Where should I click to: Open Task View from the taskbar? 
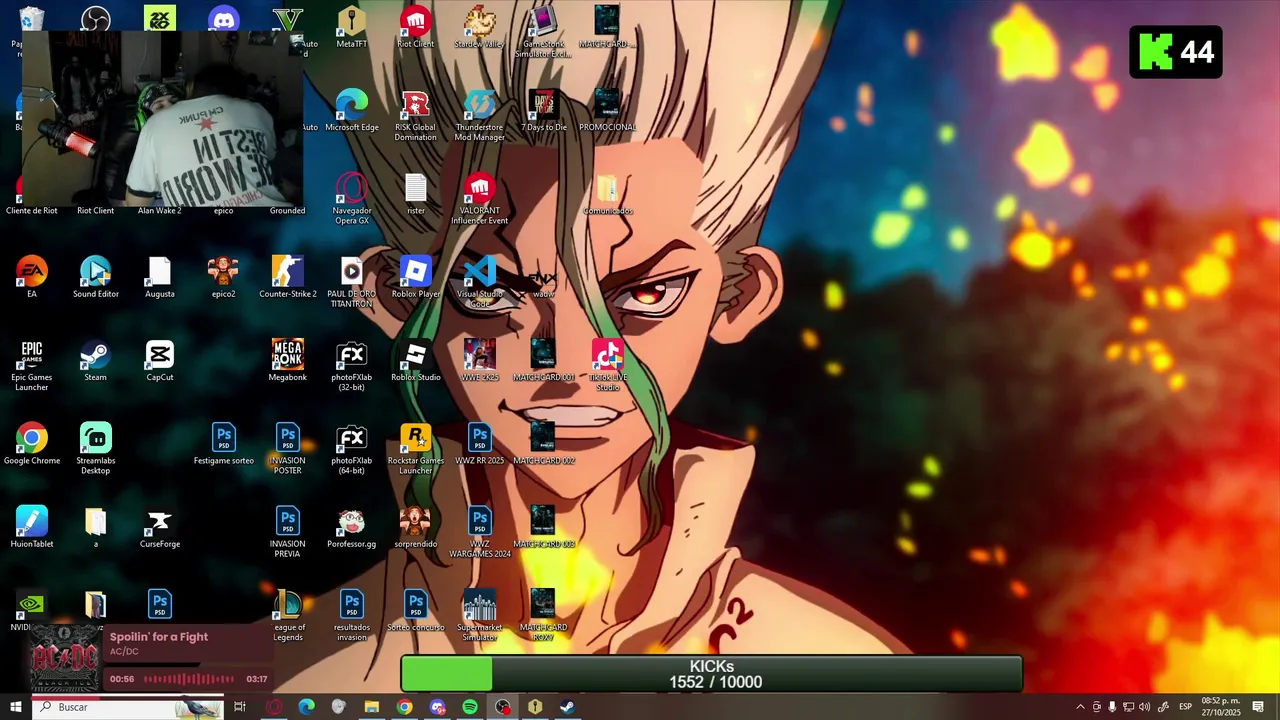click(x=240, y=707)
